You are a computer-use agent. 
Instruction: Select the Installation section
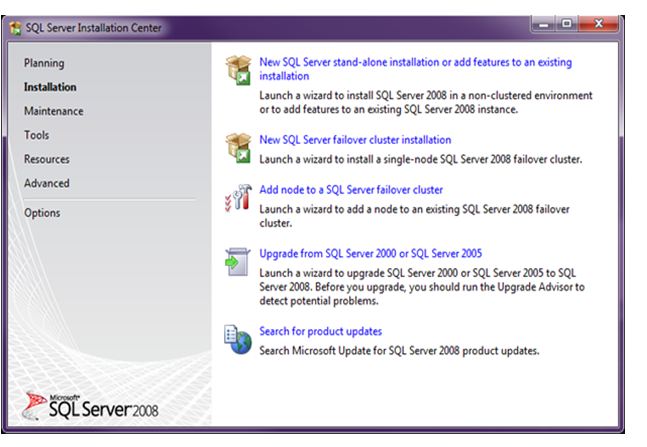tap(50, 87)
